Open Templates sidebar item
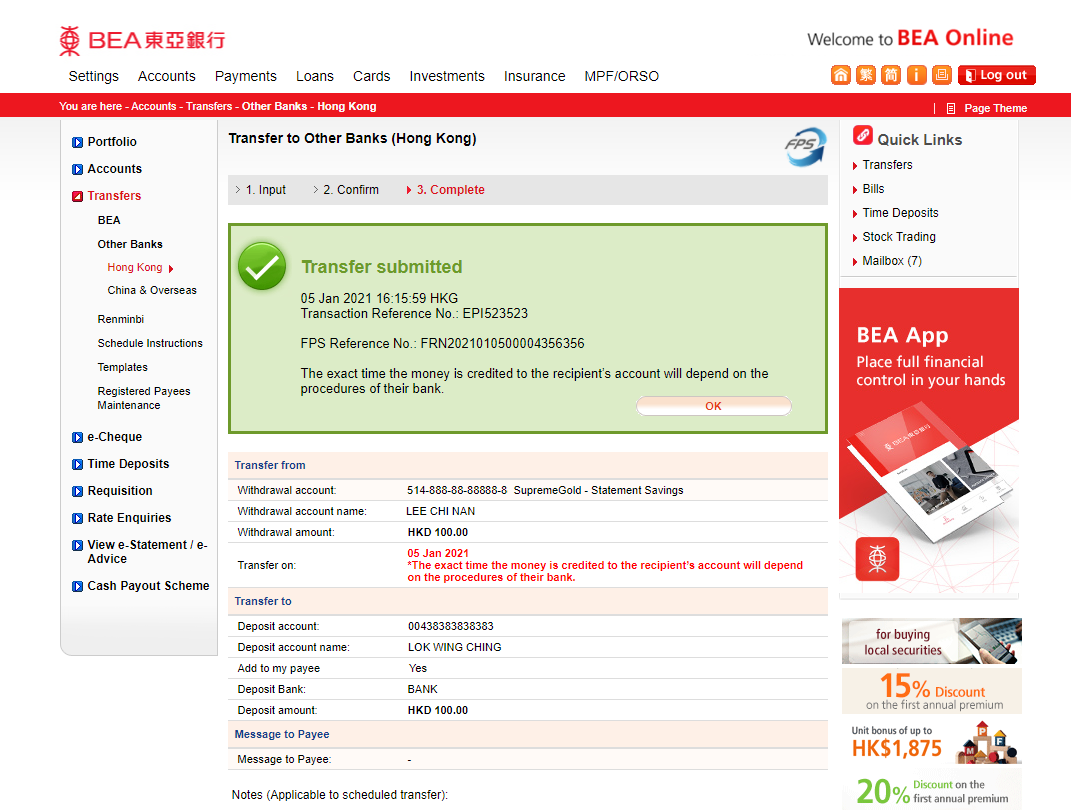This screenshot has height=810, width=1071. 122,367
